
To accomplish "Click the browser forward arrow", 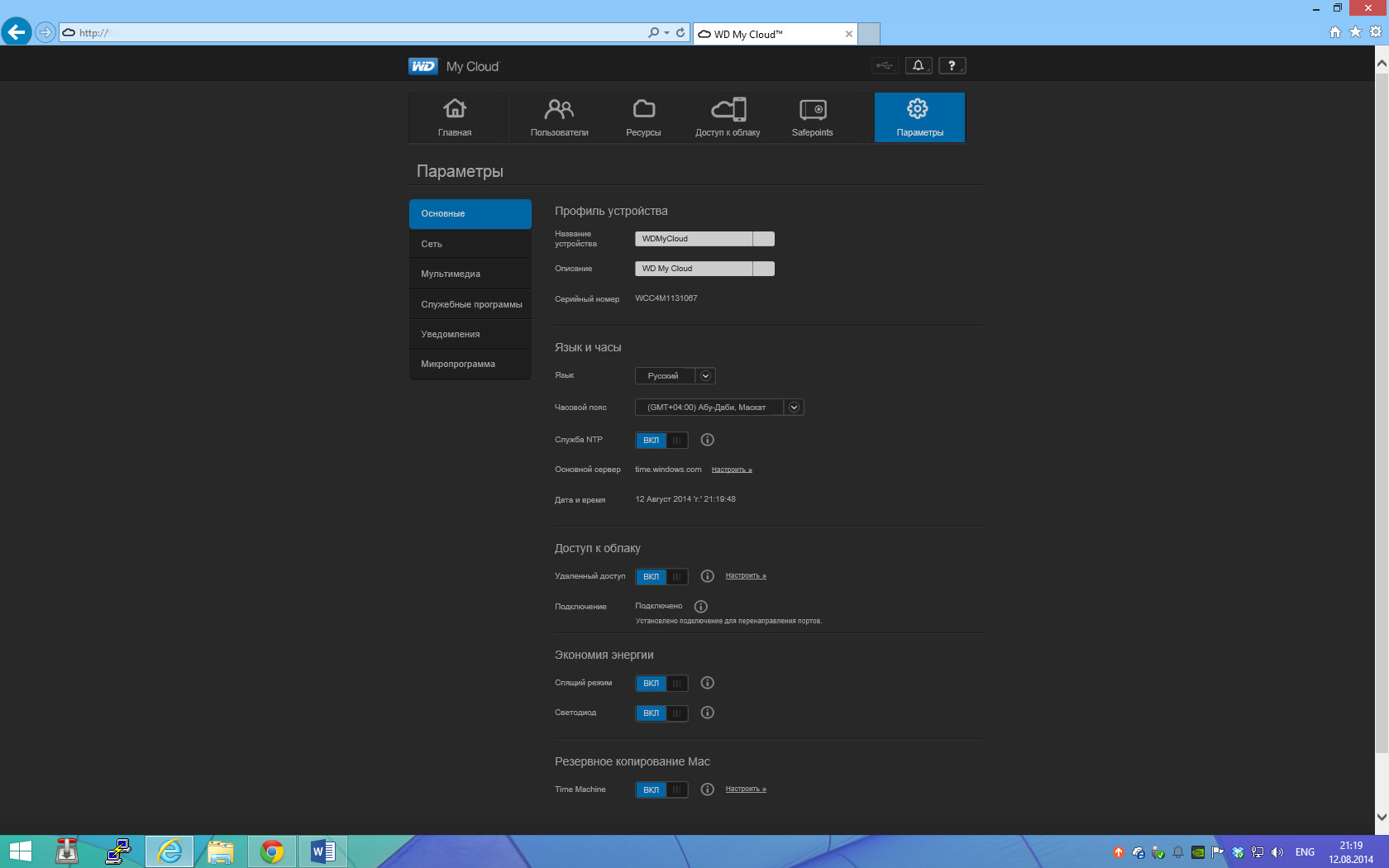I will [x=45, y=32].
